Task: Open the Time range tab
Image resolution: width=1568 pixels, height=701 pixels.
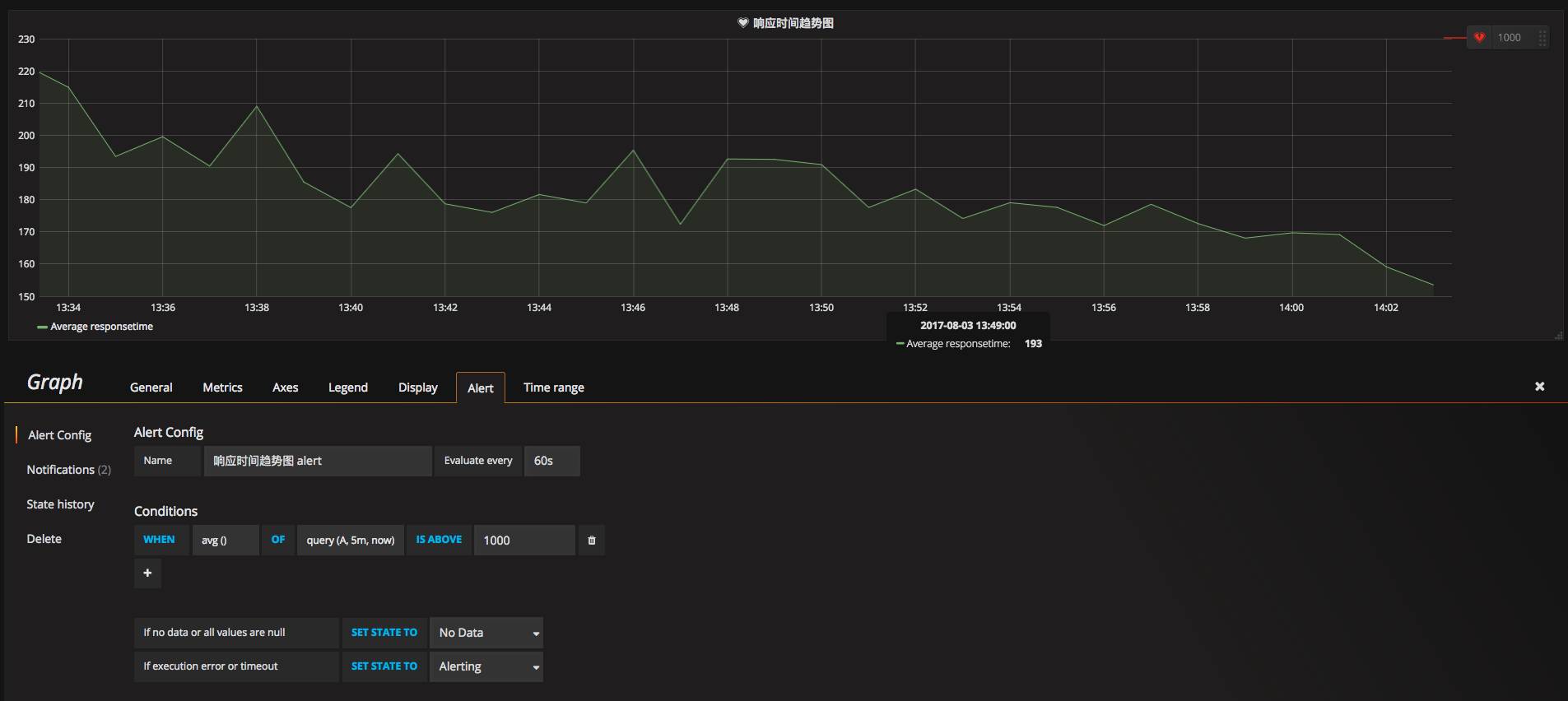Action: click(553, 388)
